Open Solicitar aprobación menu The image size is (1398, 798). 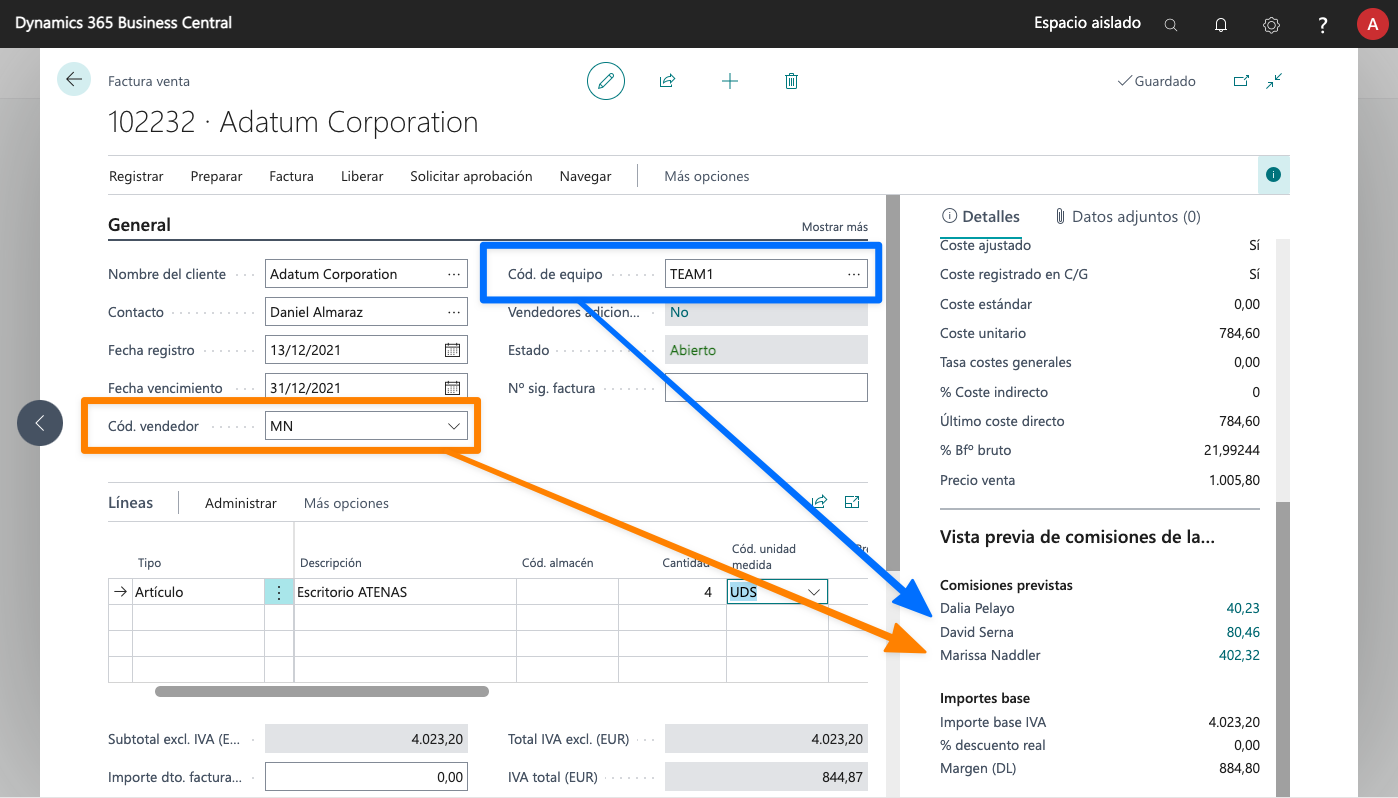[471, 176]
